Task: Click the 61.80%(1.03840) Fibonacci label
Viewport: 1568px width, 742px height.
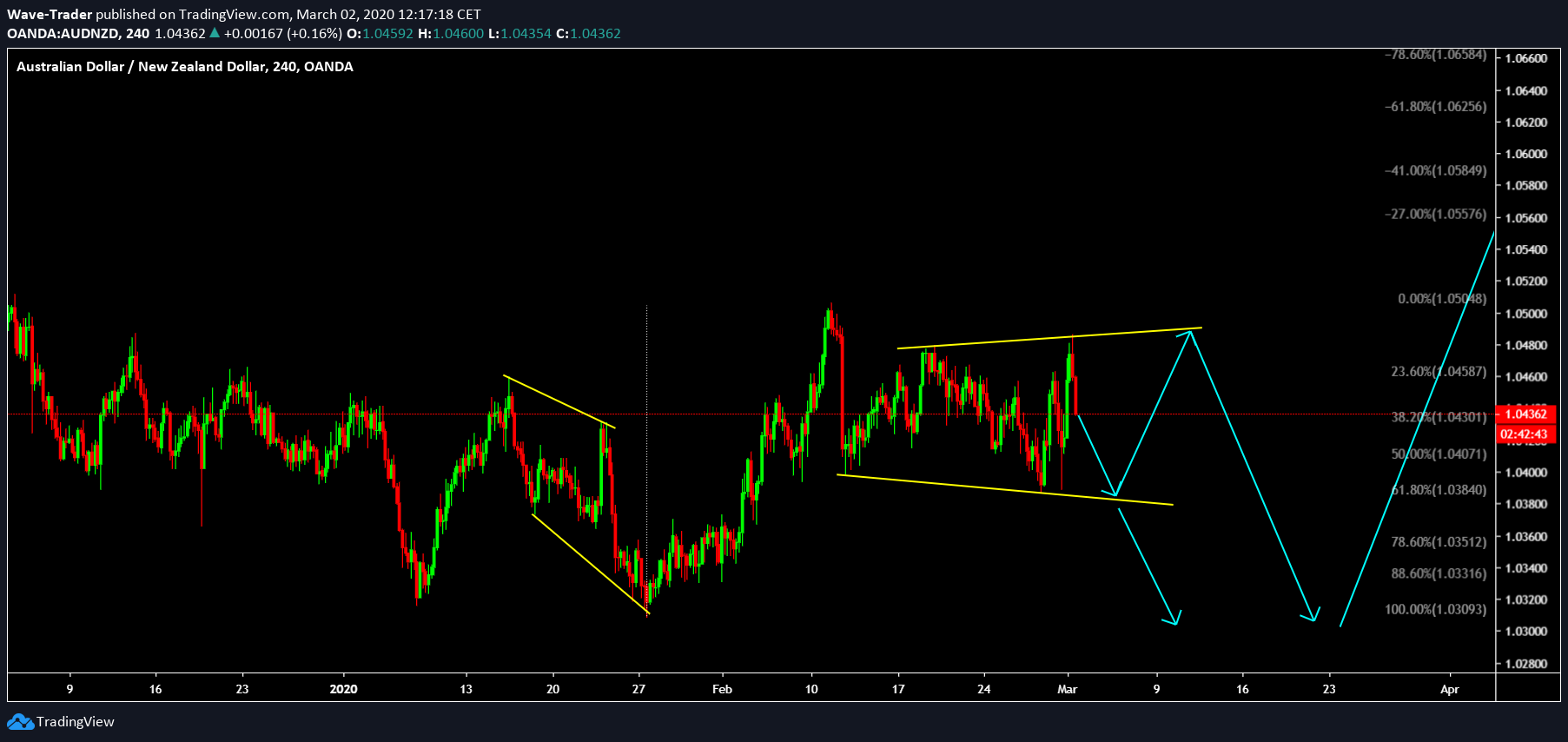Action: click(x=1439, y=490)
